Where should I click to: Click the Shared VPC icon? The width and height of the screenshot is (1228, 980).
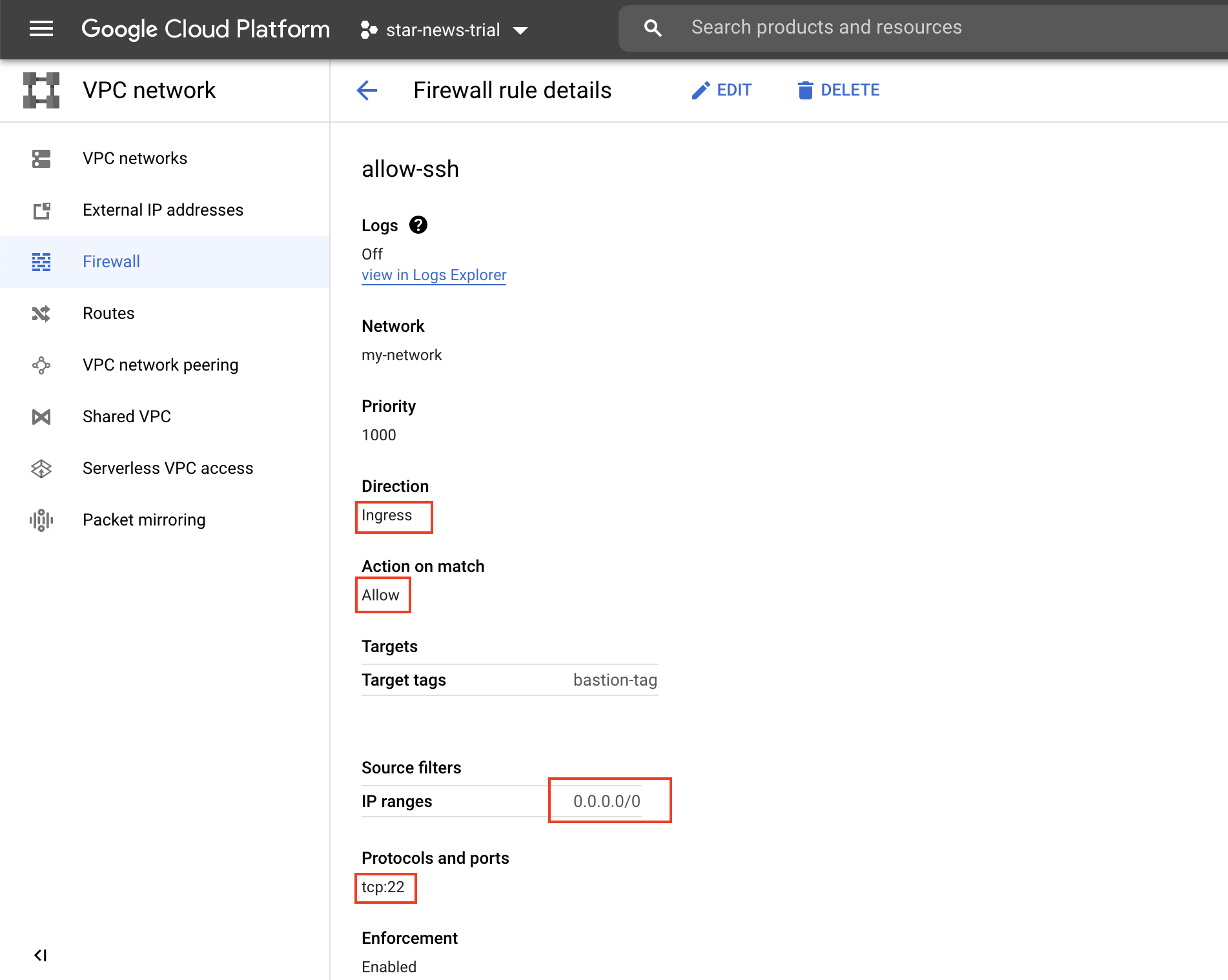[x=41, y=416]
